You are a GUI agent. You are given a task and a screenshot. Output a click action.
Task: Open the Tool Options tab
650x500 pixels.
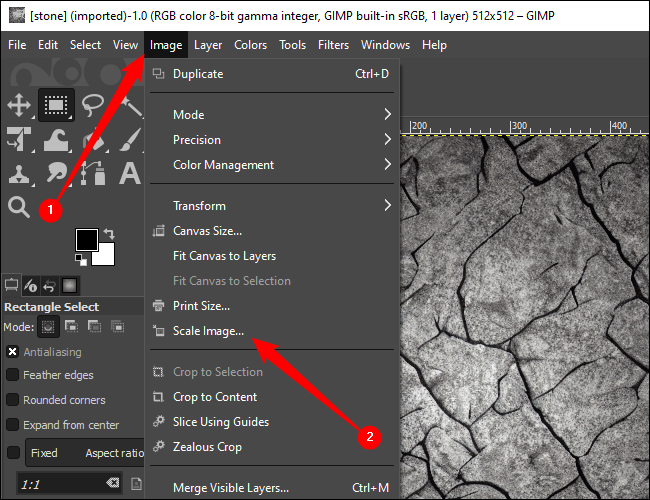(11, 285)
